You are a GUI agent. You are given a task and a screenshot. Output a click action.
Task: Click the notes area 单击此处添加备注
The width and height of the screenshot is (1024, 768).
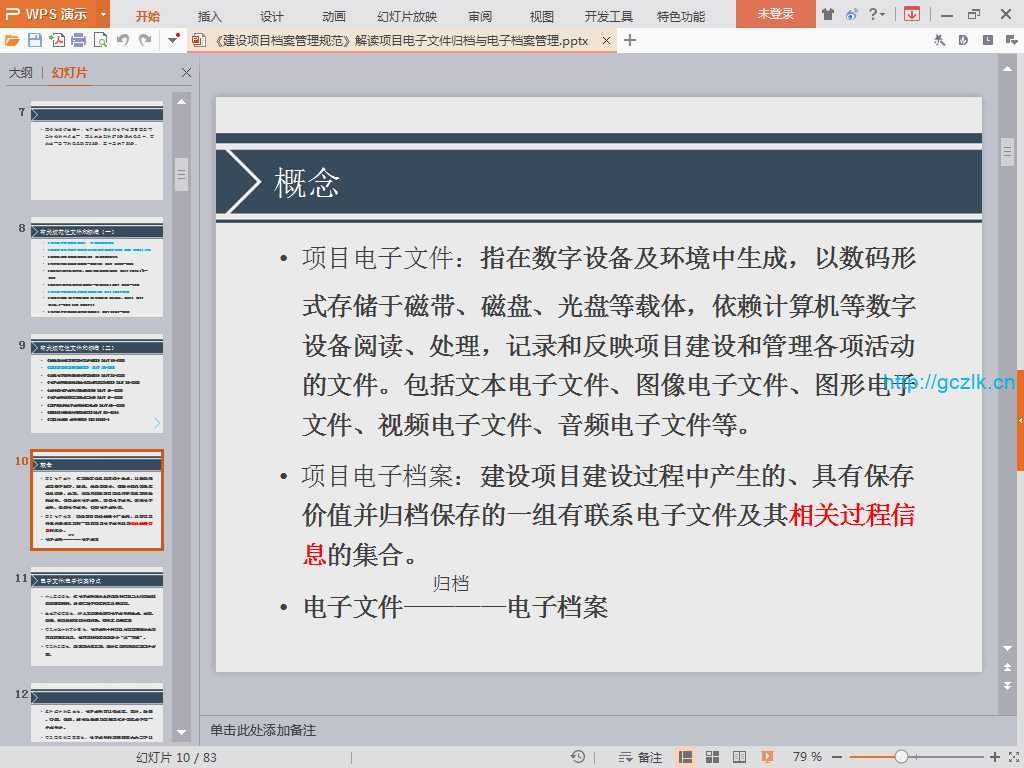pyautogui.click(x=263, y=730)
